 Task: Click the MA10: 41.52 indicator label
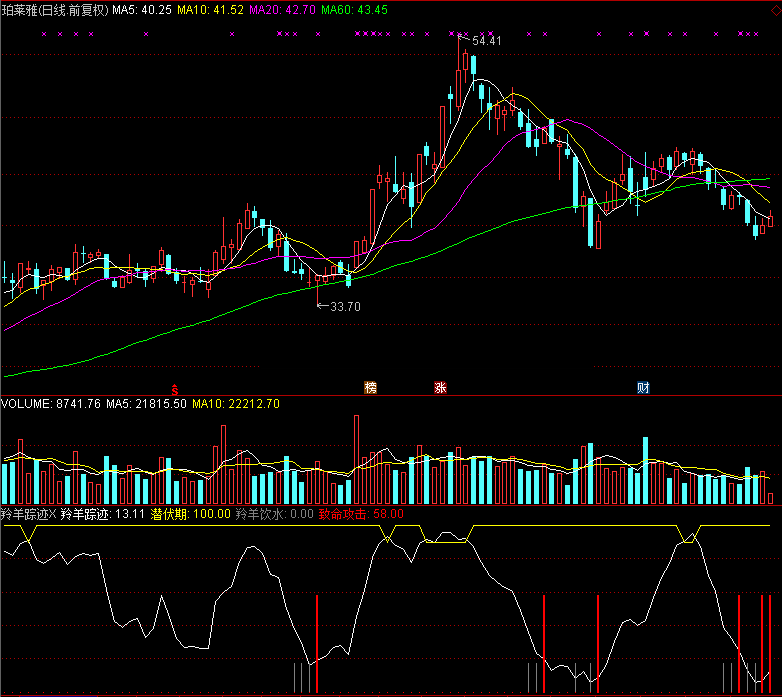[210, 10]
